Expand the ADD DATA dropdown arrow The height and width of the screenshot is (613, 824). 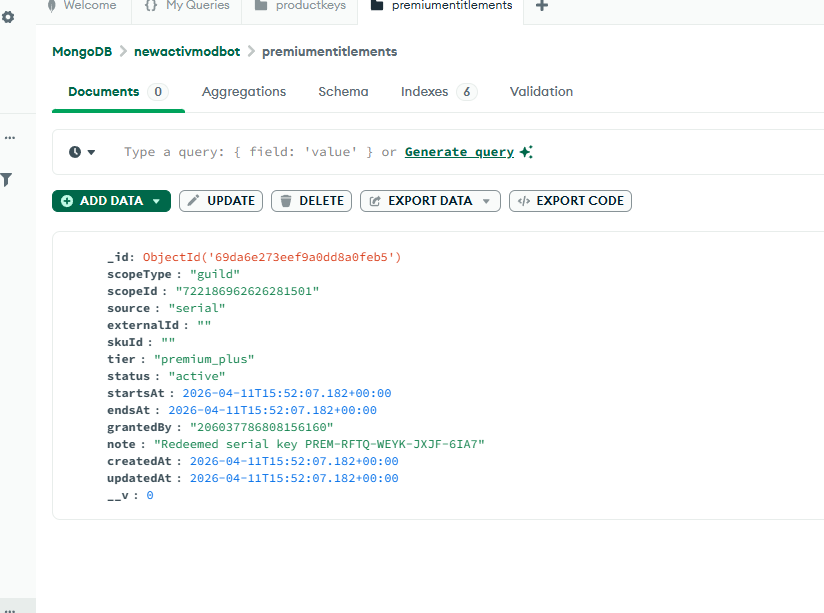pos(157,201)
